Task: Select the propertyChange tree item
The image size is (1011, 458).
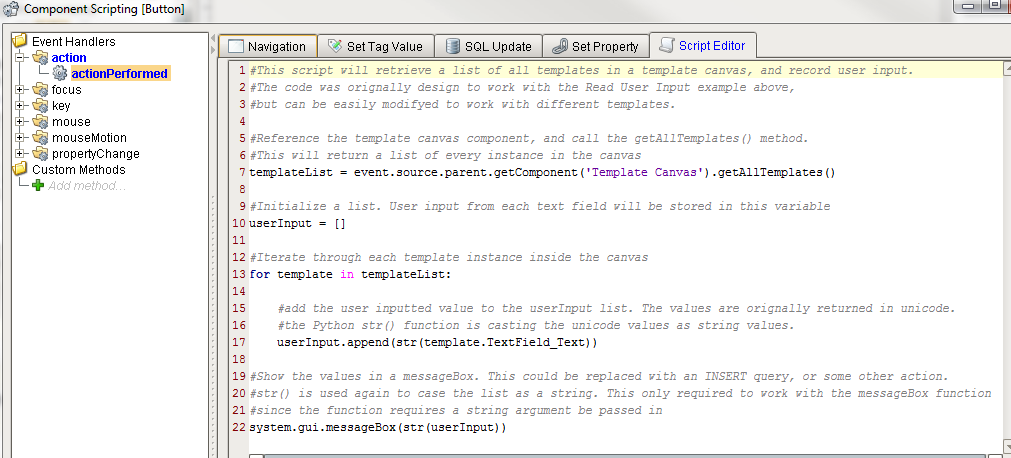Action: (95, 154)
